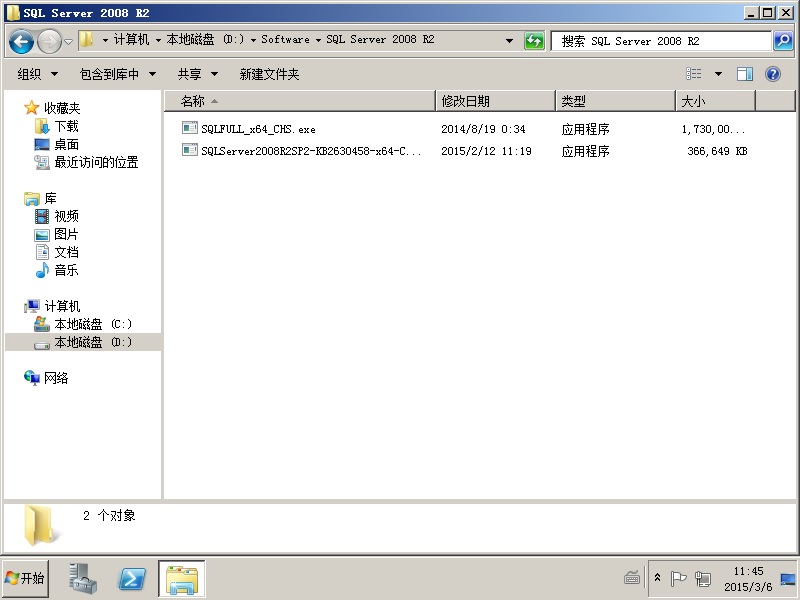Expand the arrow after 计算机 in path
The height and width of the screenshot is (600, 800).
158,40
